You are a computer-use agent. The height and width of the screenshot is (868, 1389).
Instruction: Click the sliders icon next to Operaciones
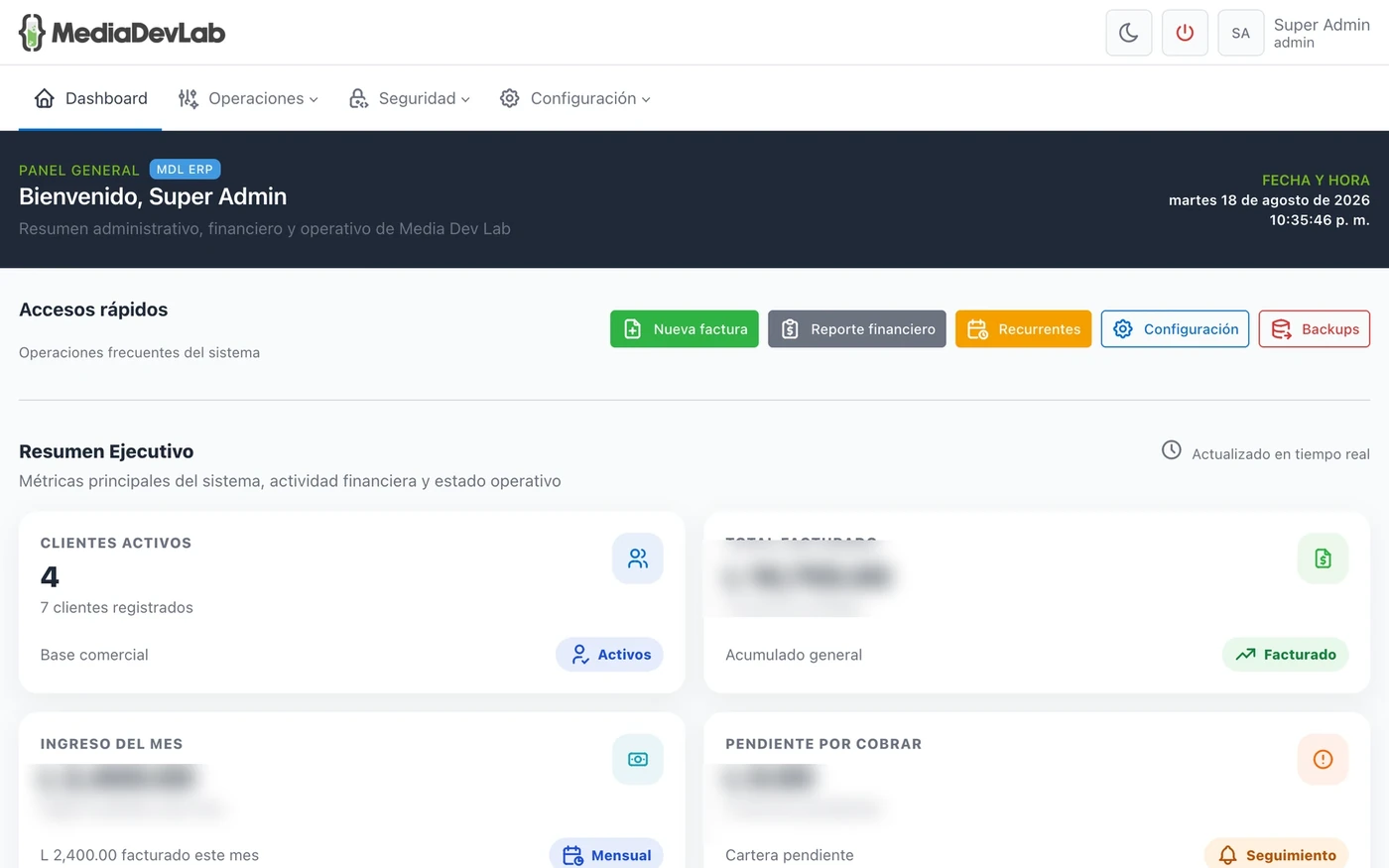click(x=188, y=98)
